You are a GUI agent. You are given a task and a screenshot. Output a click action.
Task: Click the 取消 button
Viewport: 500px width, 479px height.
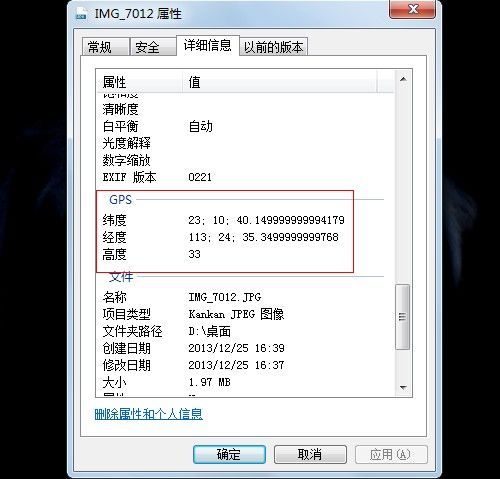coord(310,454)
